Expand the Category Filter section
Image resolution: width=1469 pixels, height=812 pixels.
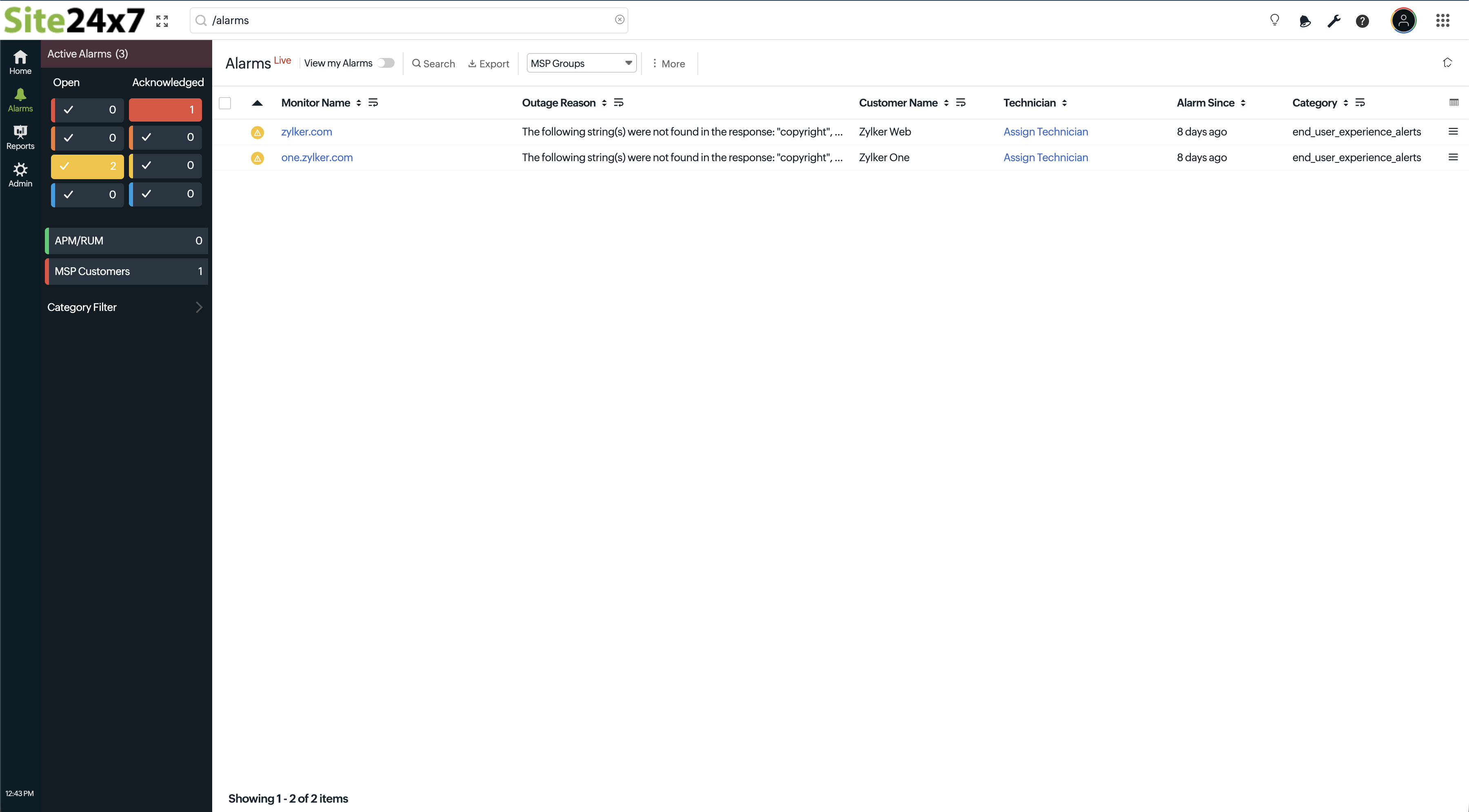click(x=125, y=307)
